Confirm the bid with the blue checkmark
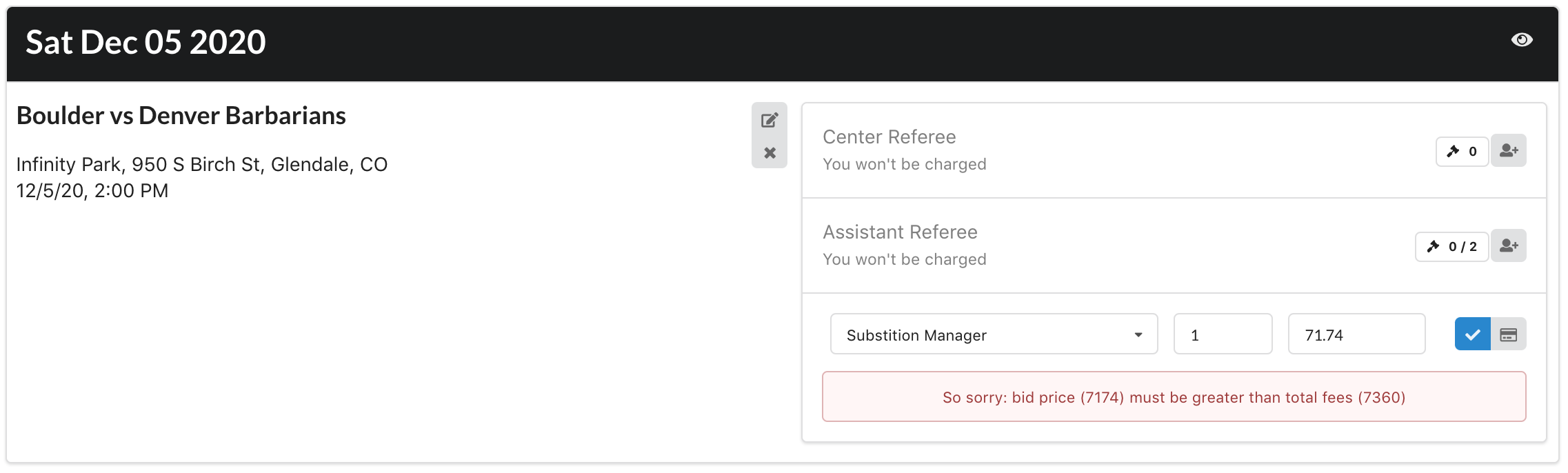Image resolution: width=1568 pixels, height=473 pixels. pos(1472,334)
